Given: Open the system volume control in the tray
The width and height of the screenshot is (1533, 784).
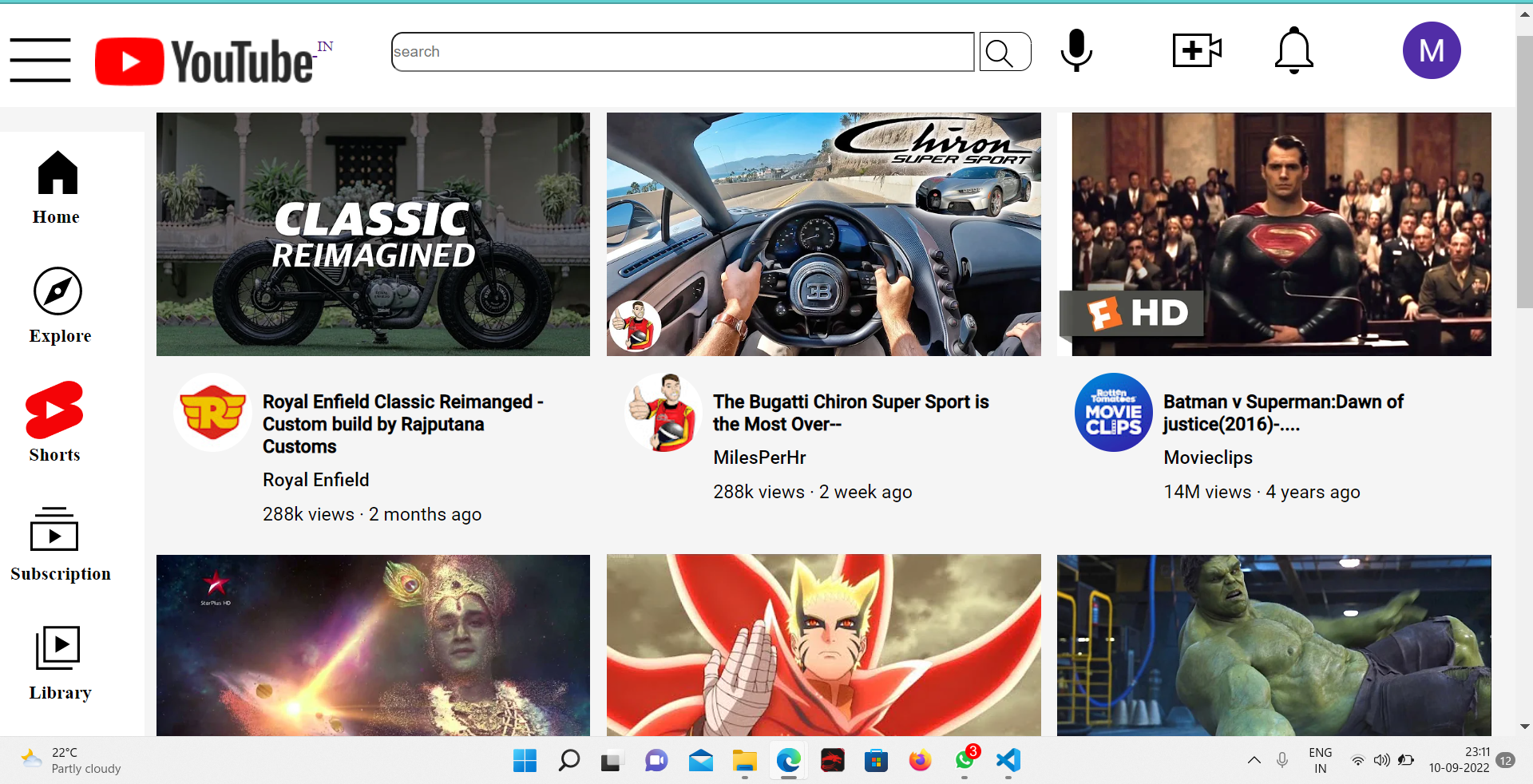Looking at the screenshot, I should coord(1382,761).
